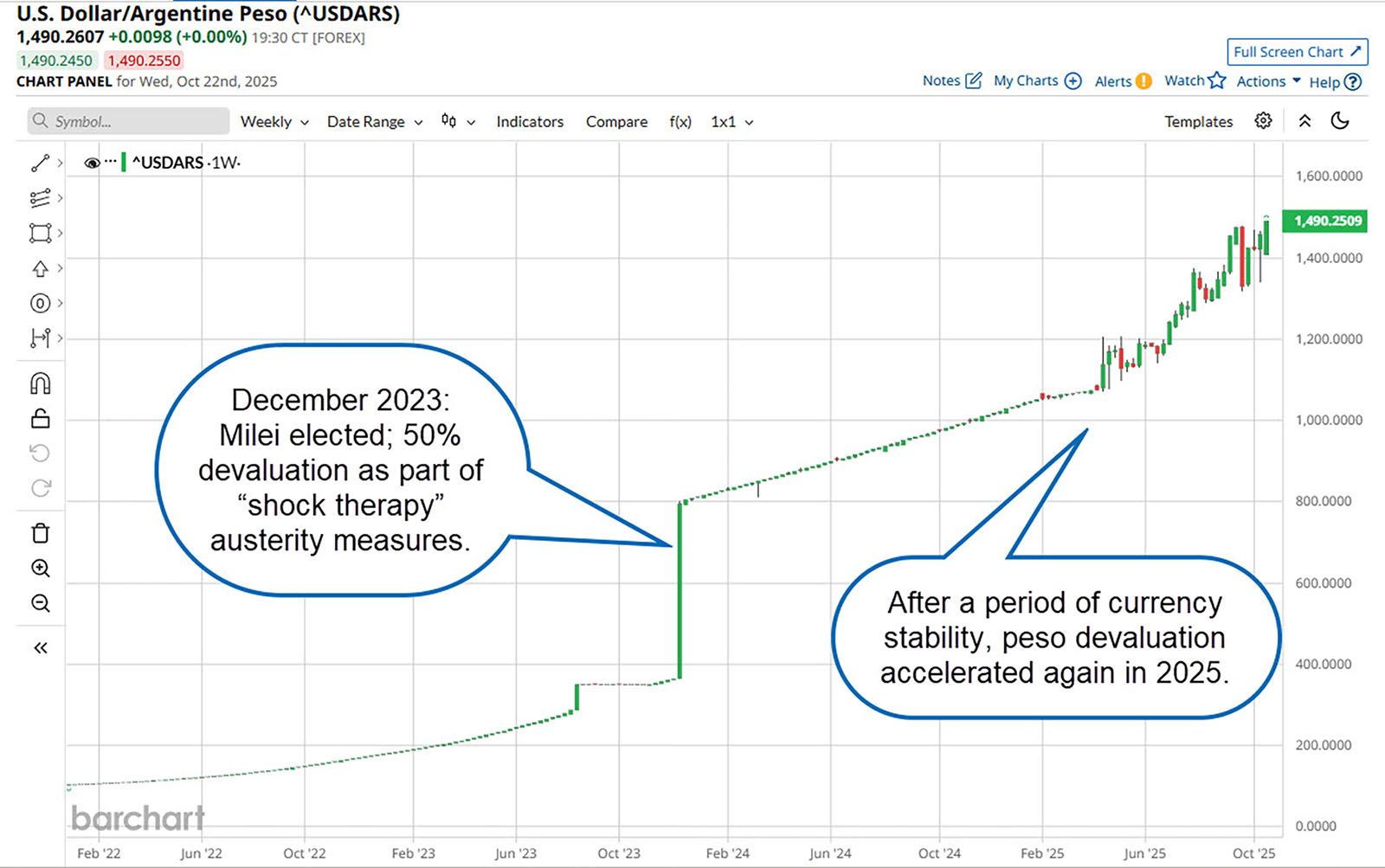Click the Symbol search input field
Image resolution: width=1385 pixels, height=868 pixels.
[130, 121]
